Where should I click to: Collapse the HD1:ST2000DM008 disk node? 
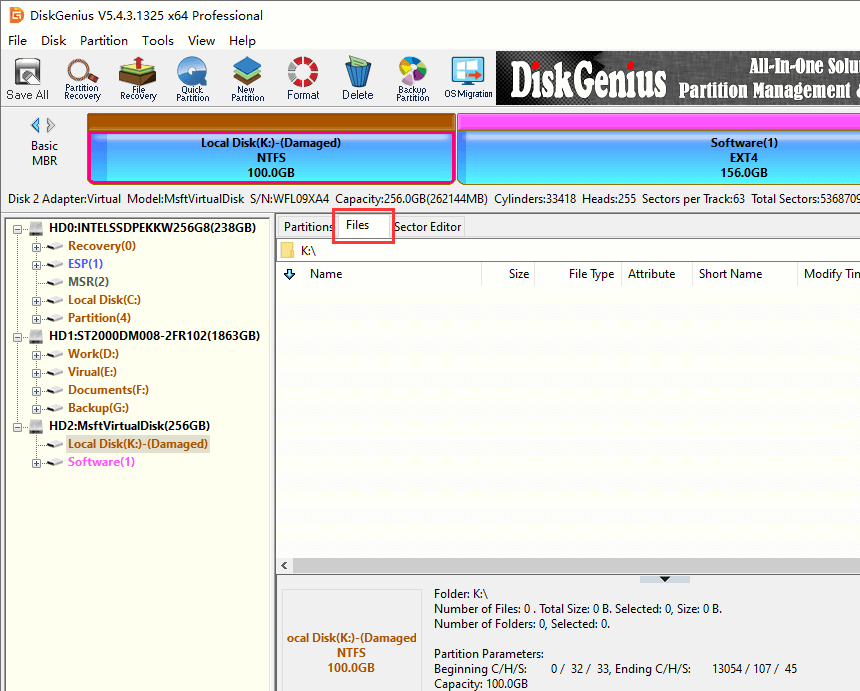19,336
